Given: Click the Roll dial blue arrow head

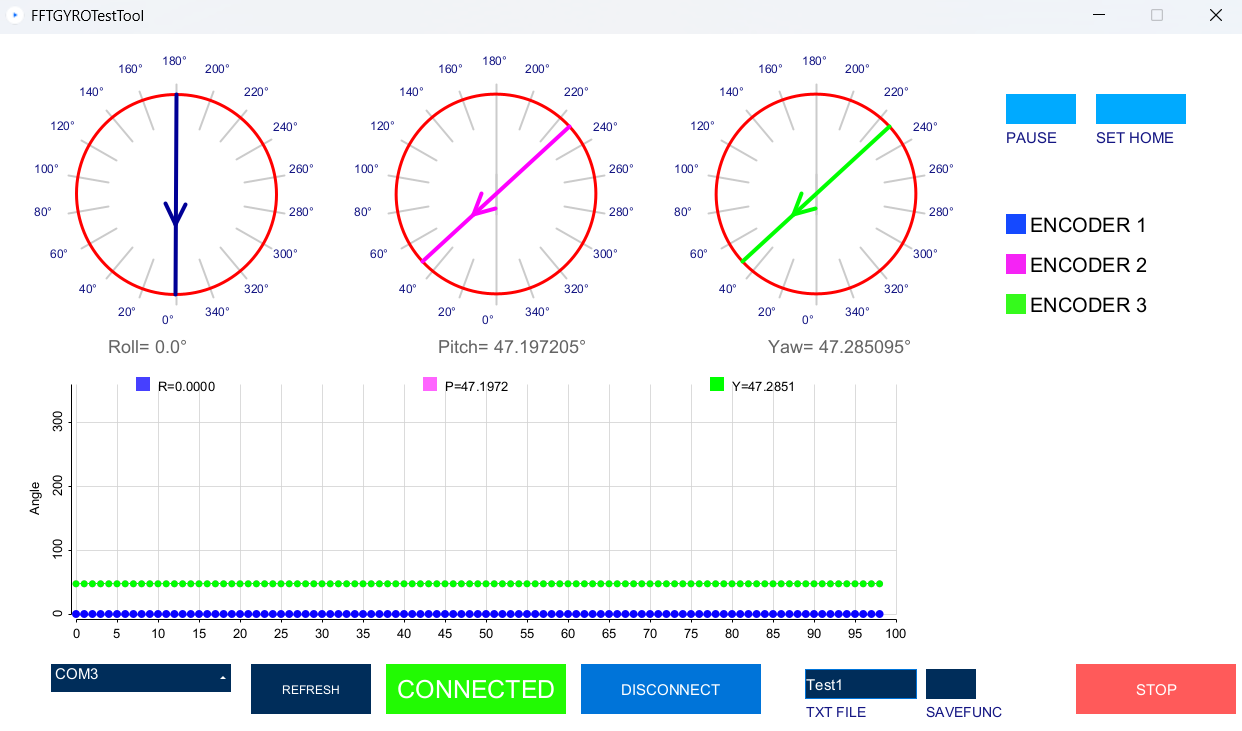Looking at the screenshot, I should point(176,214).
